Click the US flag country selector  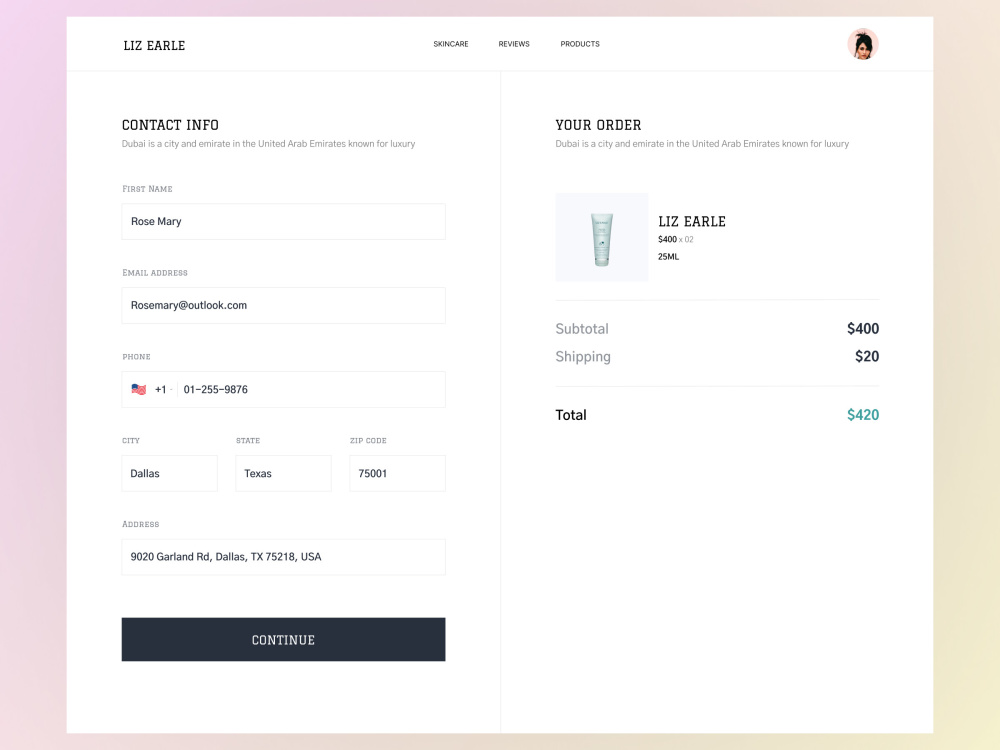[138, 389]
